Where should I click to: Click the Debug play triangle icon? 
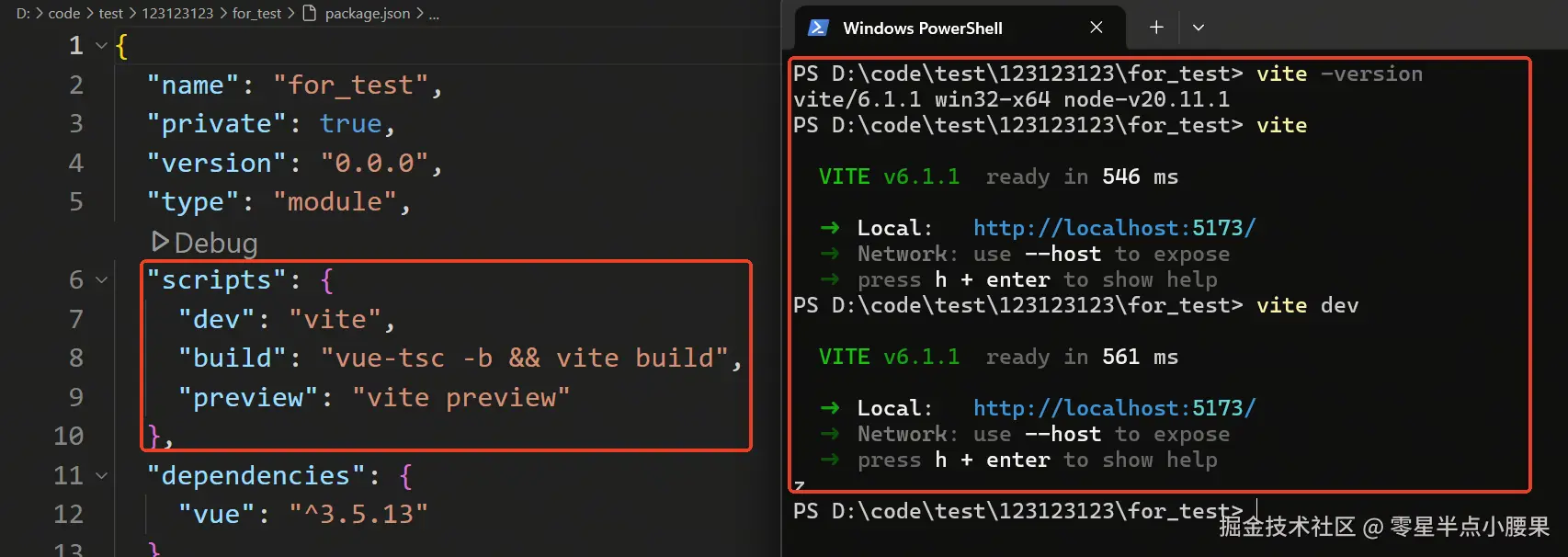pyautogui.click(x=160, y=242)
